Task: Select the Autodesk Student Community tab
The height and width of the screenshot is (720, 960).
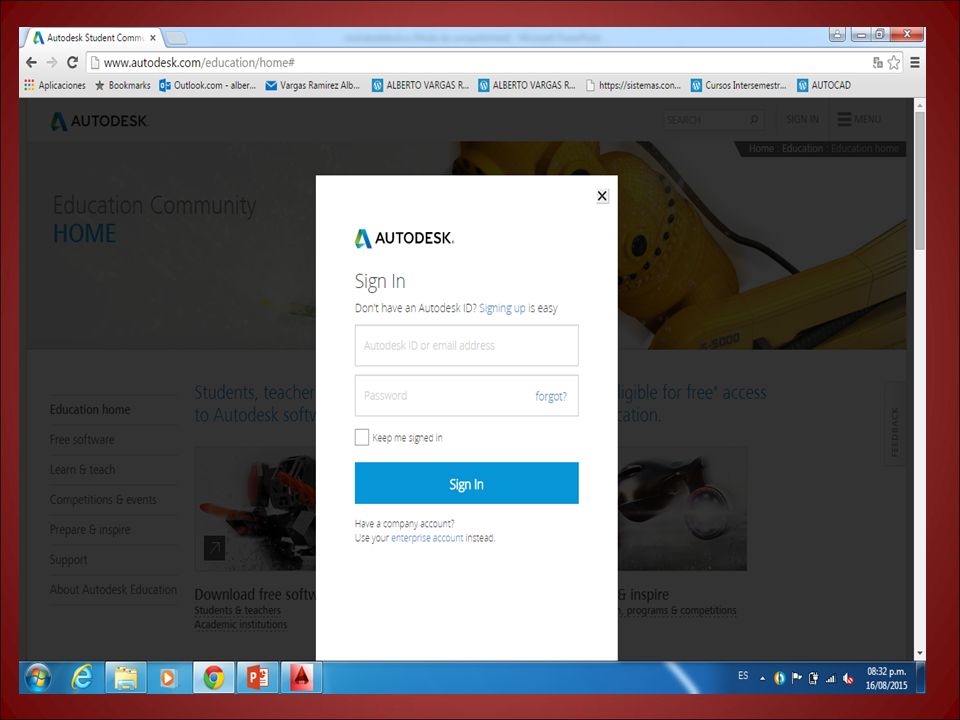Action: pos(92,38)
